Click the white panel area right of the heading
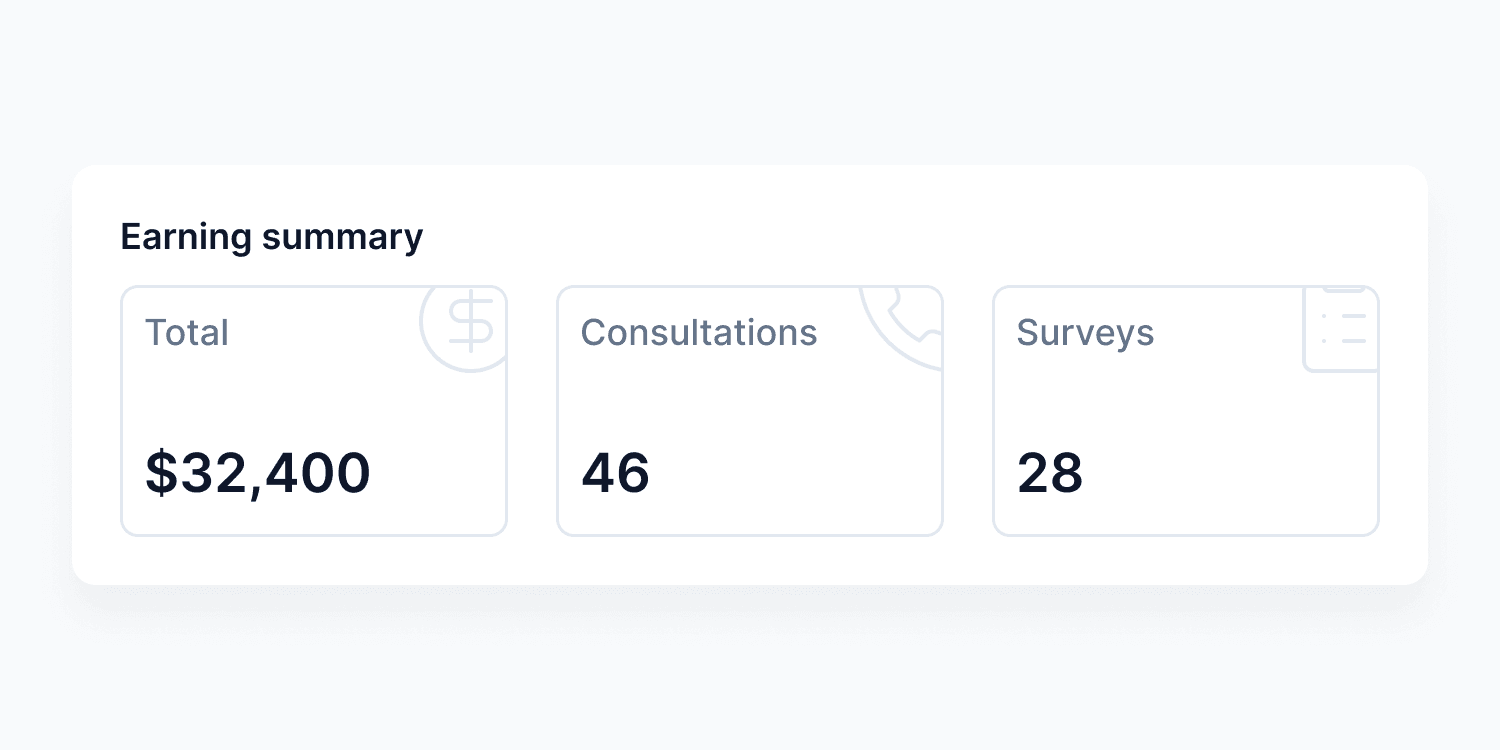This screenshot has width=1500, height=750. coord(900,235)
